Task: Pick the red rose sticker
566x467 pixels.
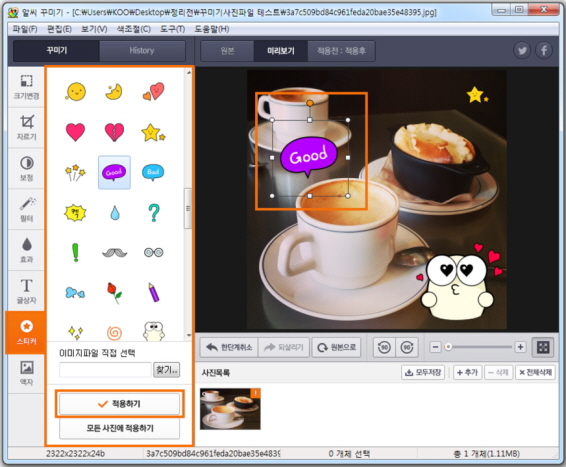Action: point(114,293)
